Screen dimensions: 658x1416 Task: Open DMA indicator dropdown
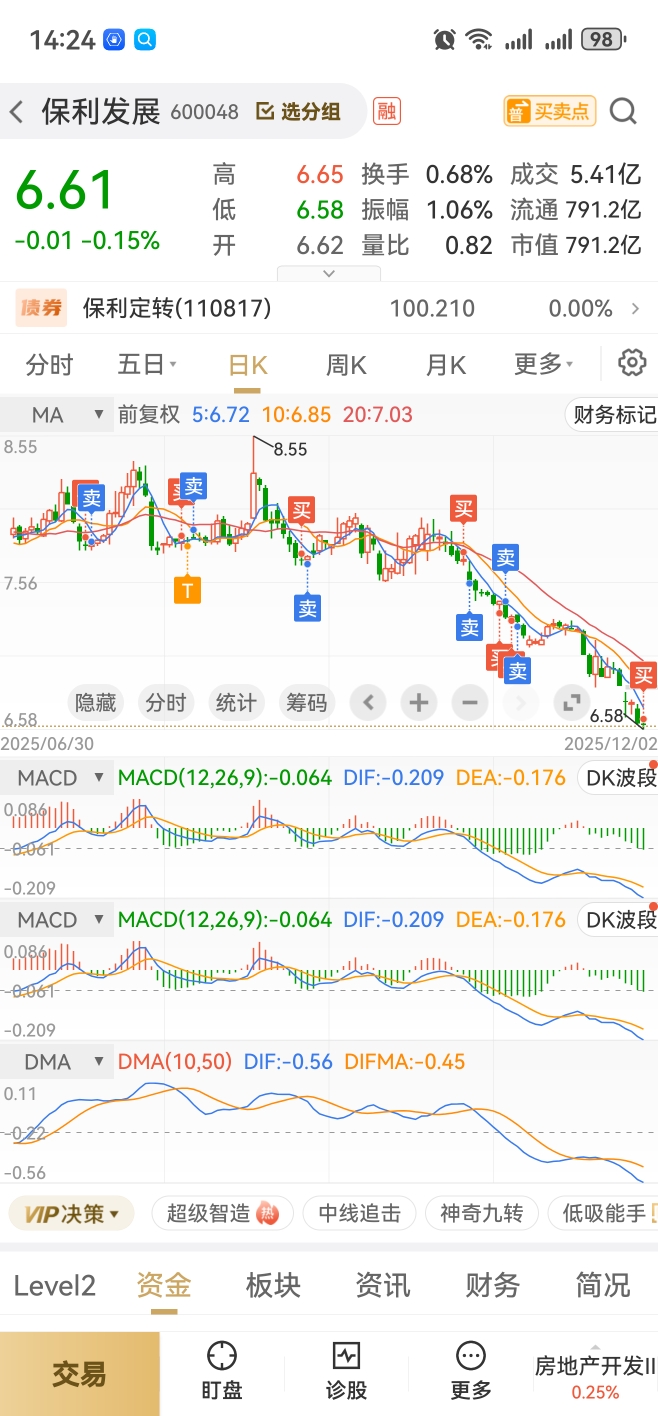tap(56, 1061)
